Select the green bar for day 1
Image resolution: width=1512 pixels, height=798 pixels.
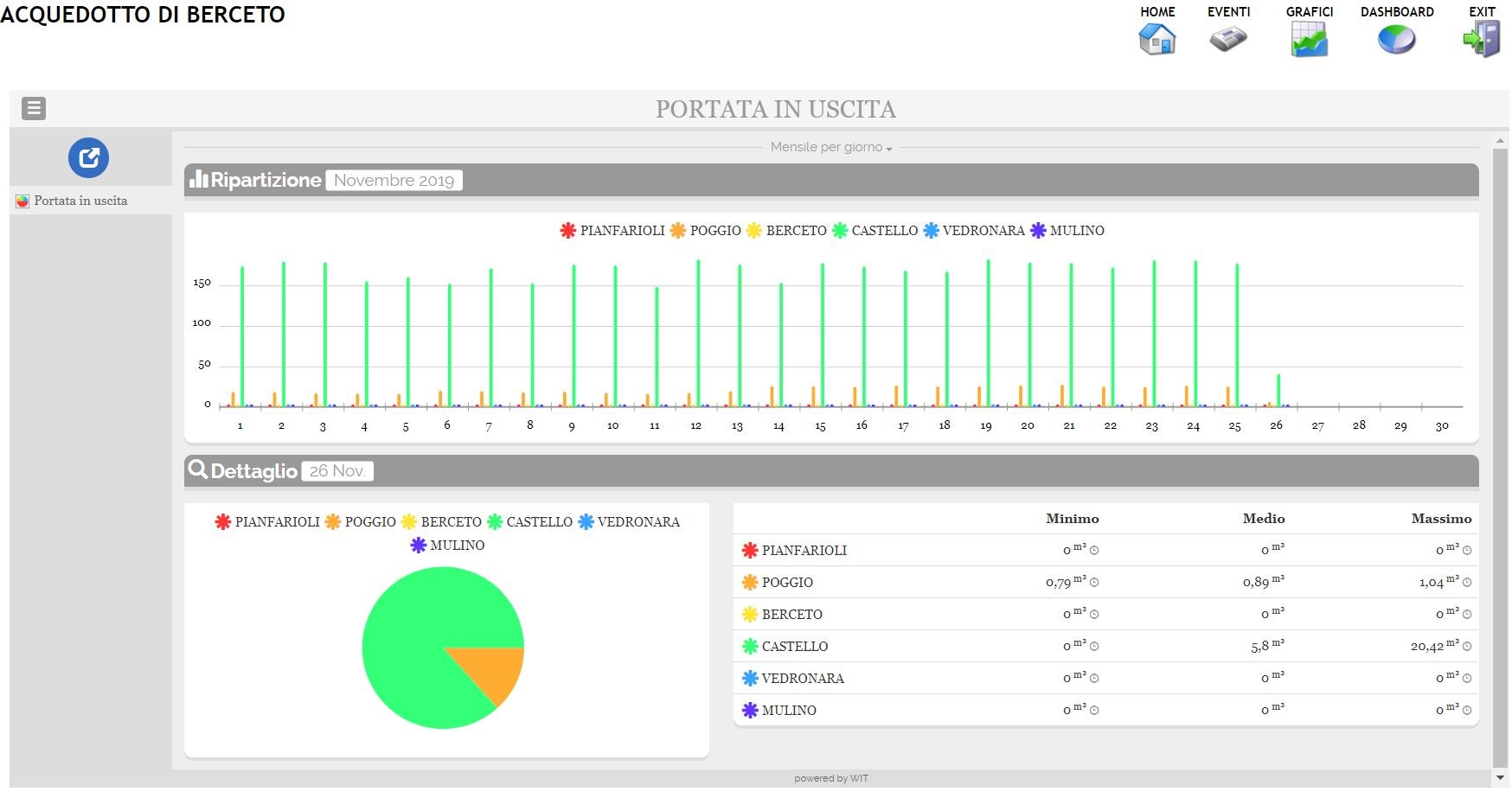coord(242,336)
